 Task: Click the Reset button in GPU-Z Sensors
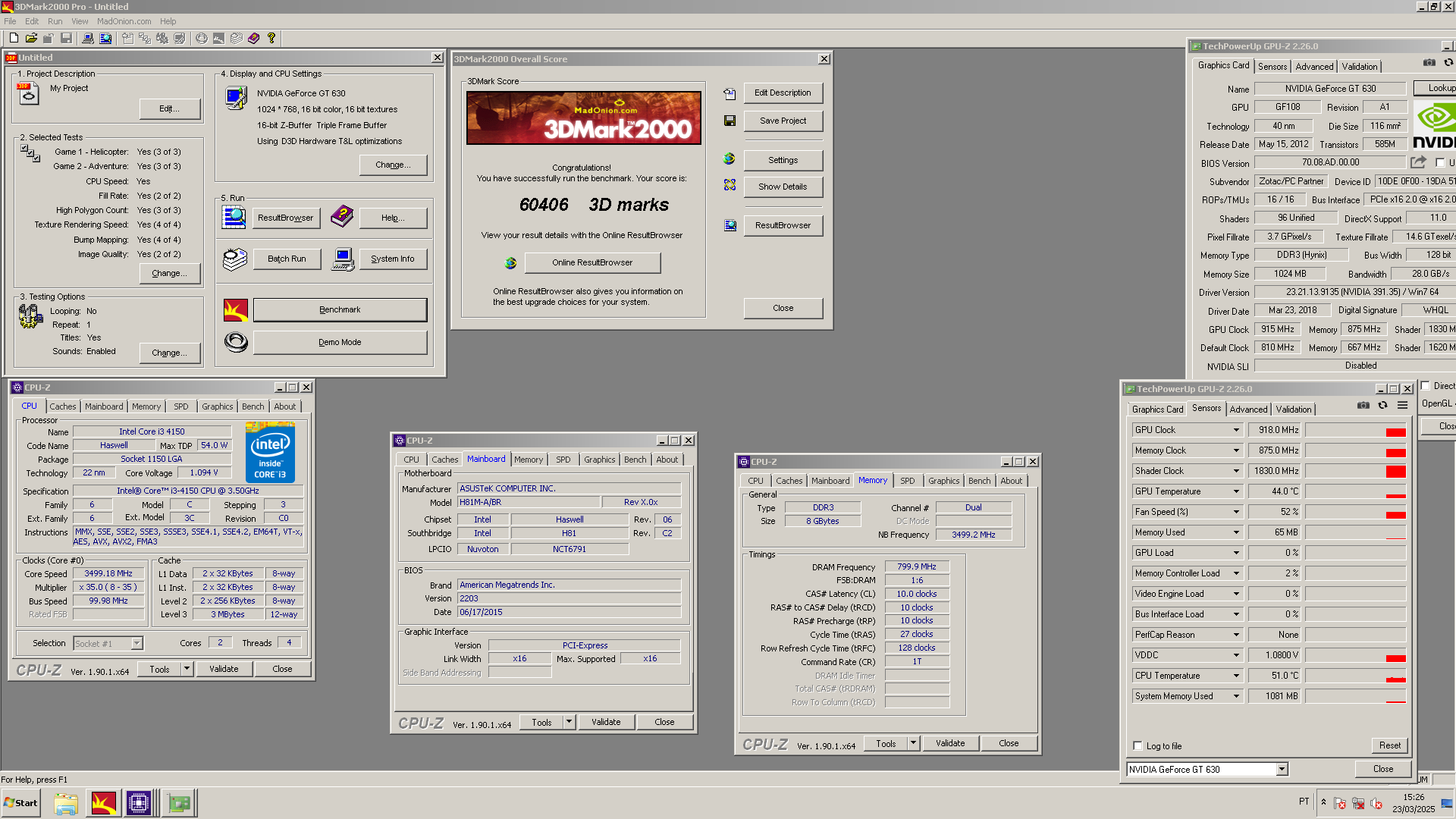click(x=1389, y=745)
